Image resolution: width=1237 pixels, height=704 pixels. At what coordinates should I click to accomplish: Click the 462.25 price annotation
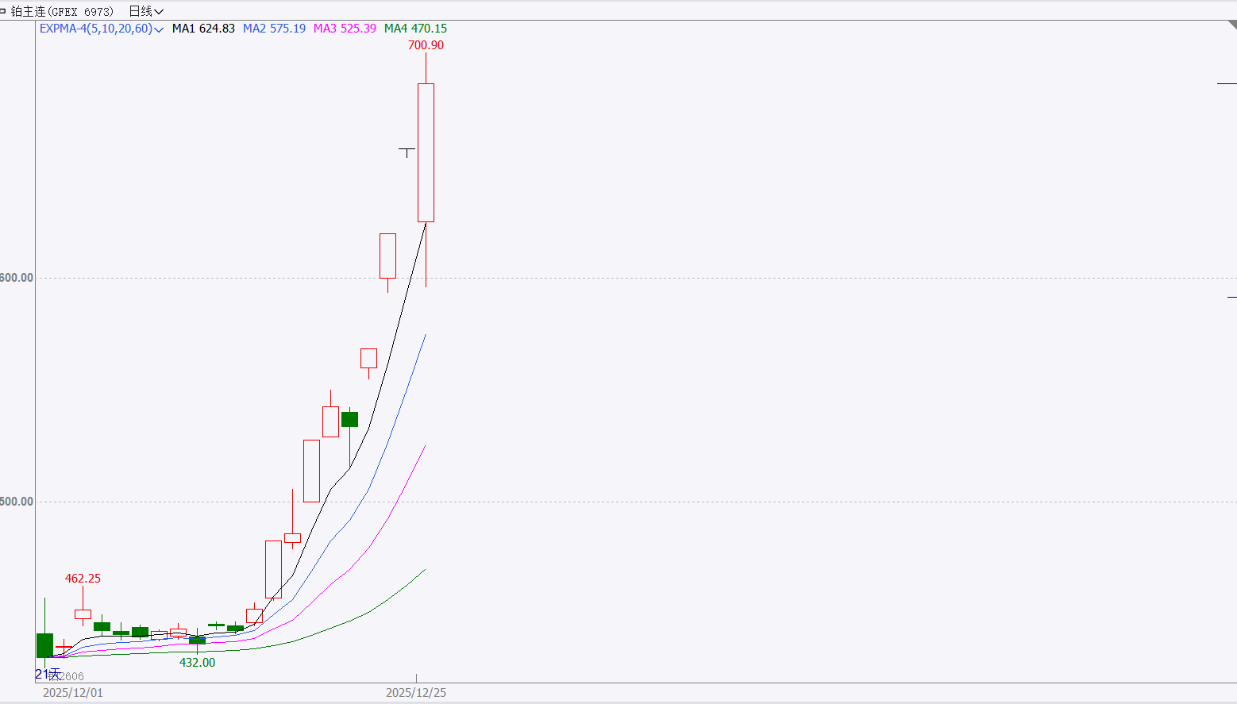pyautogui.click(x=83, y=578)
